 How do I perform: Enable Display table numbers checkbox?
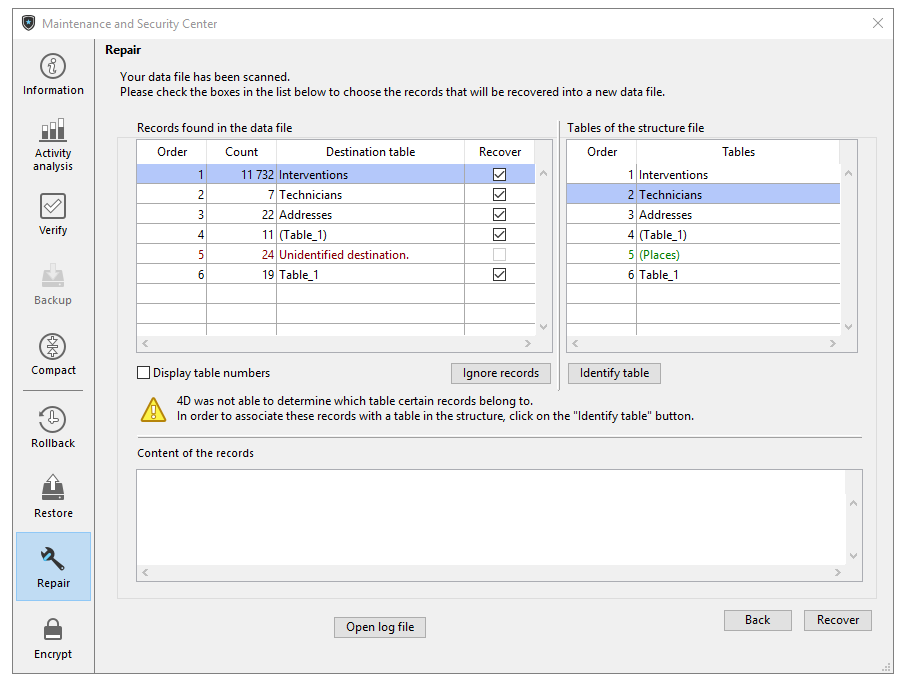(144, 373)
